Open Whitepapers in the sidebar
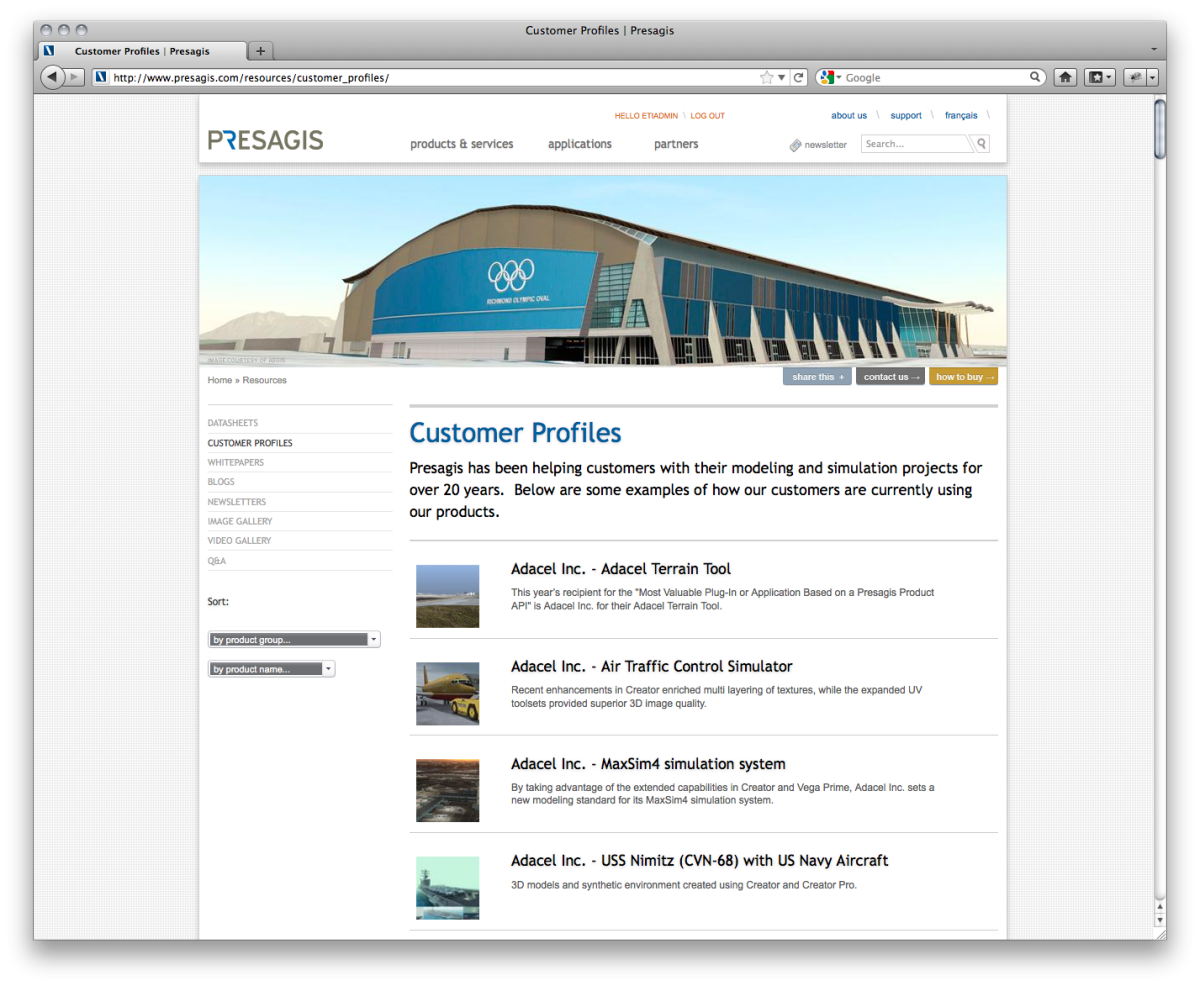This screenshot has width=1200, height=986. 236,462
